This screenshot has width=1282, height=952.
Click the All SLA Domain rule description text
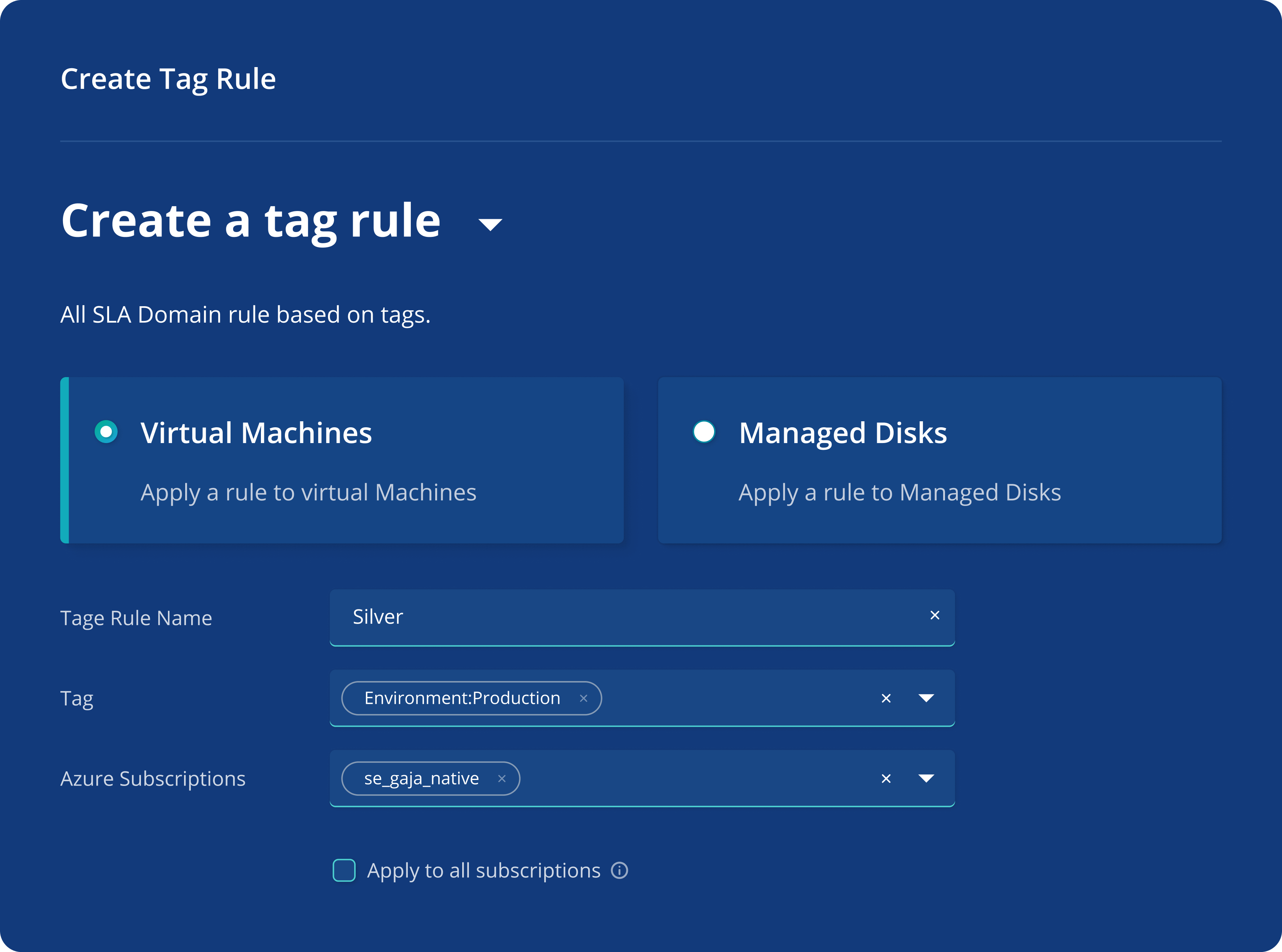(246, 315)
